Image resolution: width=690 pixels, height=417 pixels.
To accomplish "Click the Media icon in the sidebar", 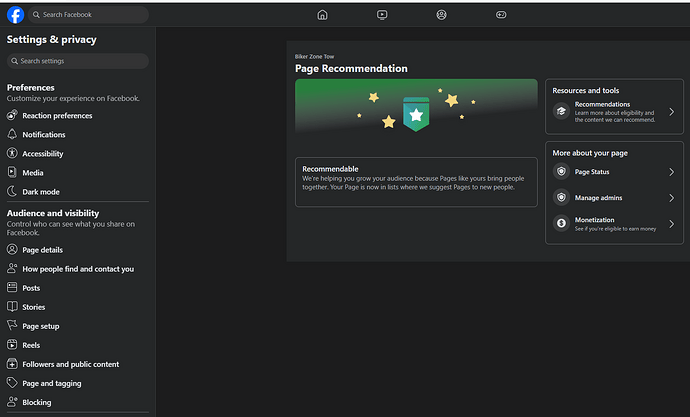I will coord(12,172).
